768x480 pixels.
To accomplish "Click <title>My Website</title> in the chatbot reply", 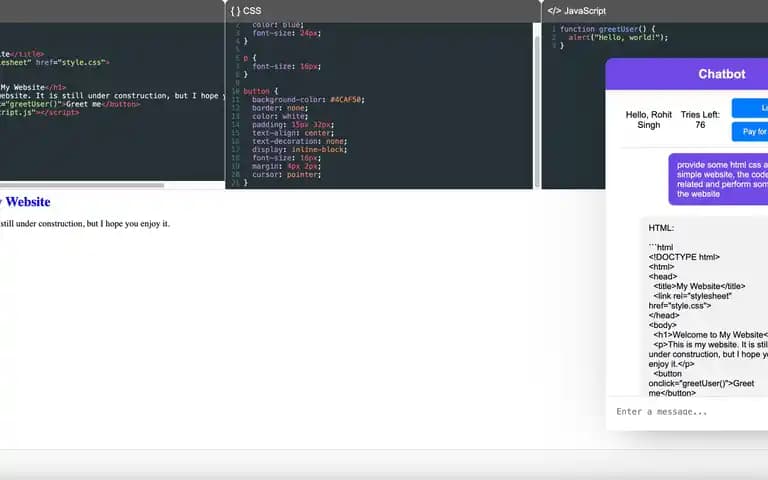I will click(699, 286).
